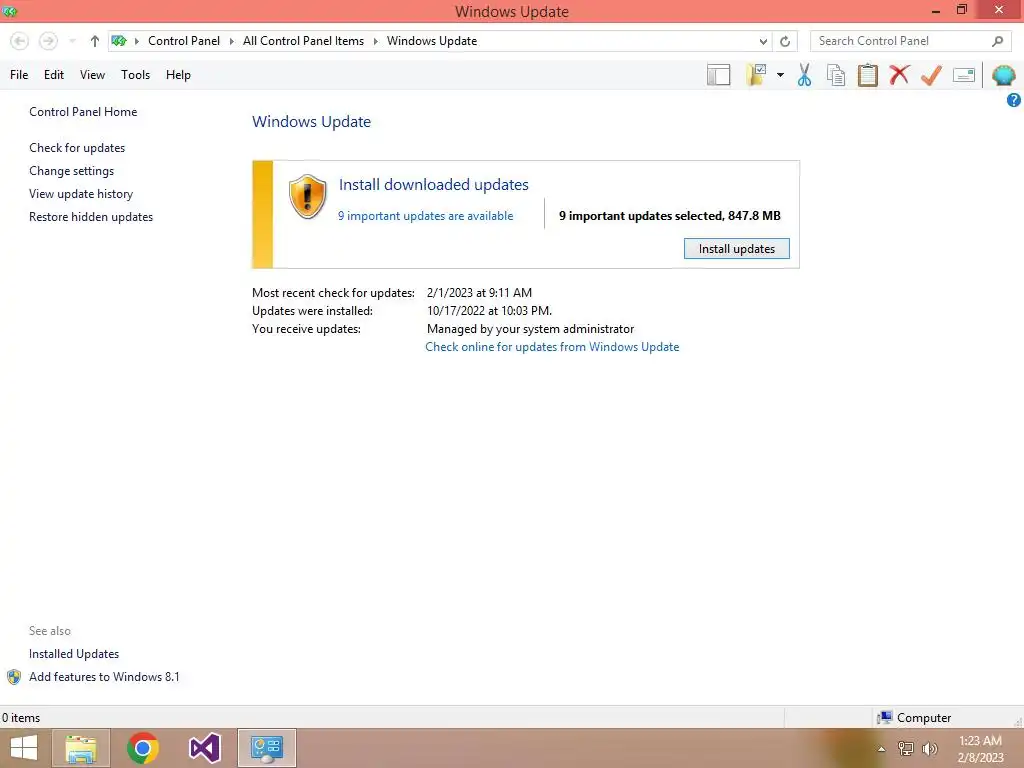The height and width of the screenshot is (768, 1024).
Task: Open Restore hidden updates
Action: (91, 217)
